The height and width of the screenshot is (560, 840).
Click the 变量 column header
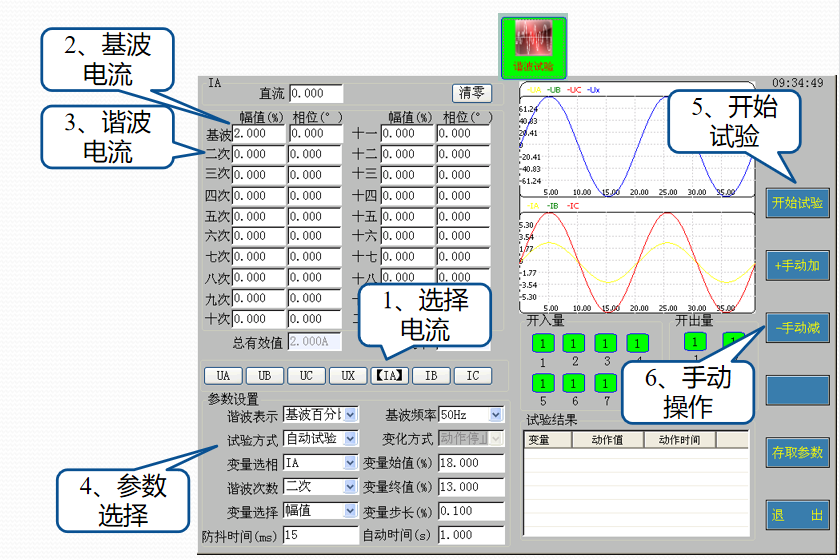[548, 440]
